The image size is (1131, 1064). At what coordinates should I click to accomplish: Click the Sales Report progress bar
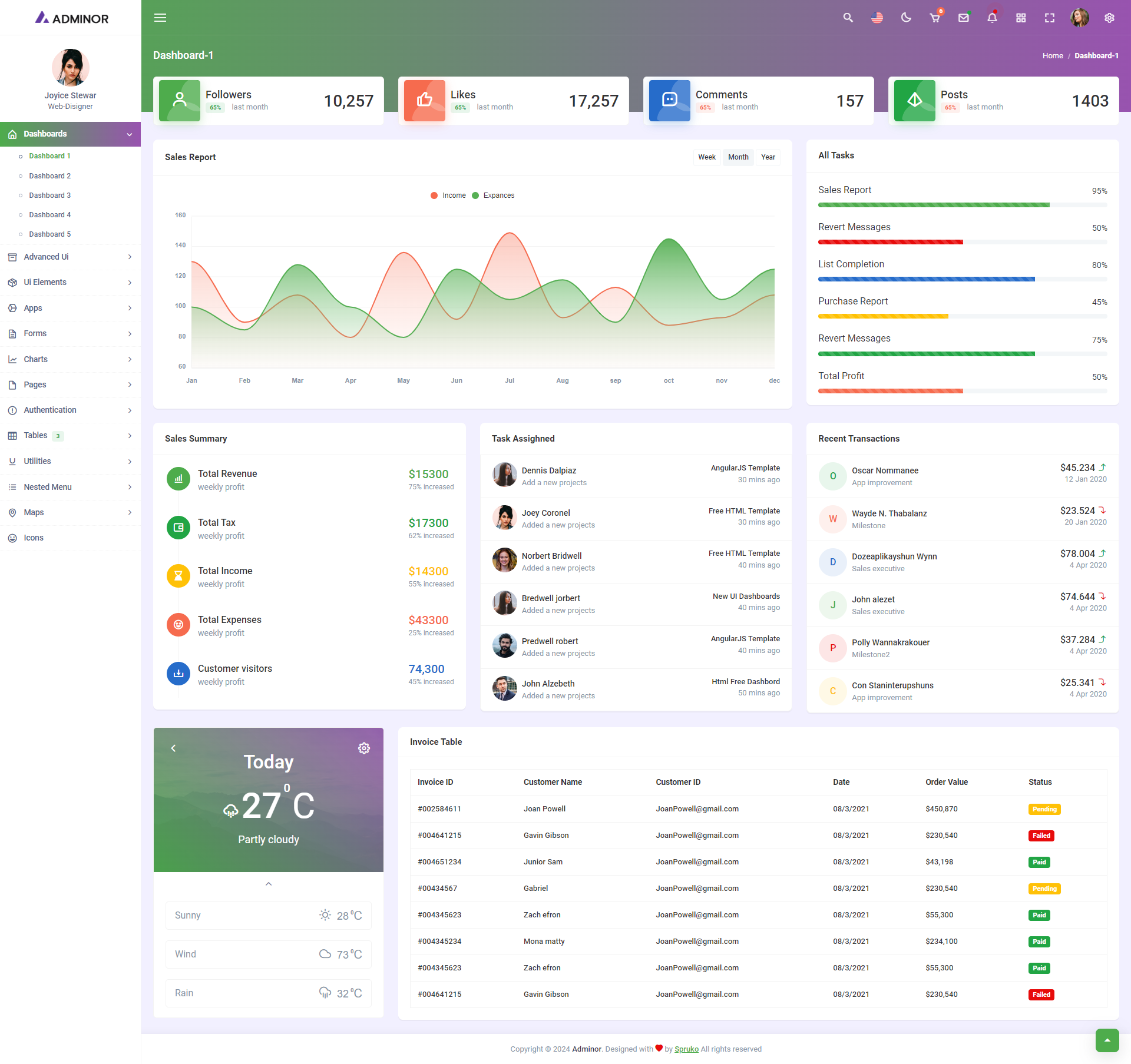(962, 205)
